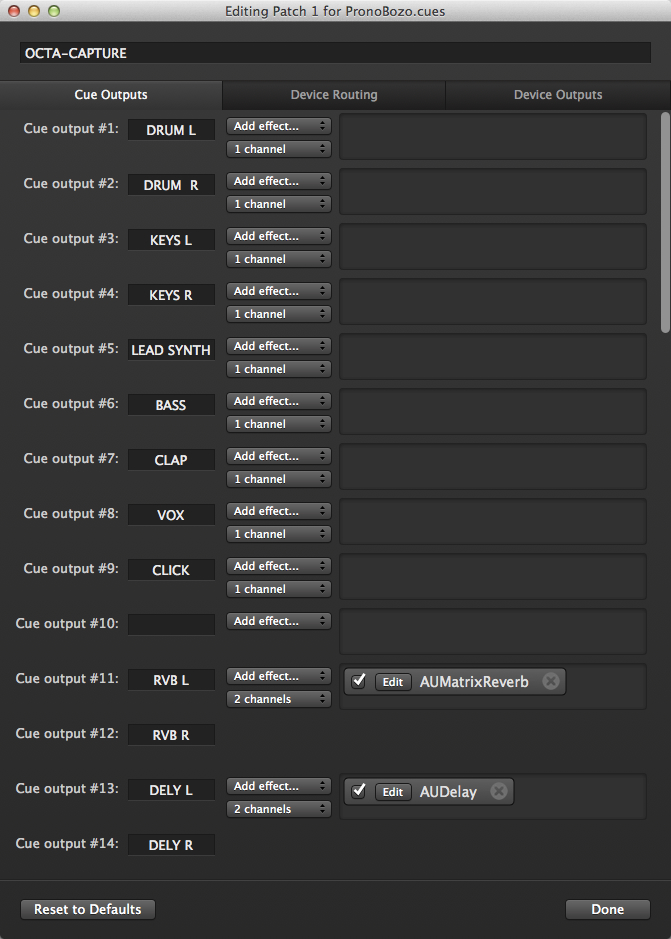This screenshot has height=939, width=671.
Task: Open Add effect menu for Cue output #10
Action: click(279, 621)
